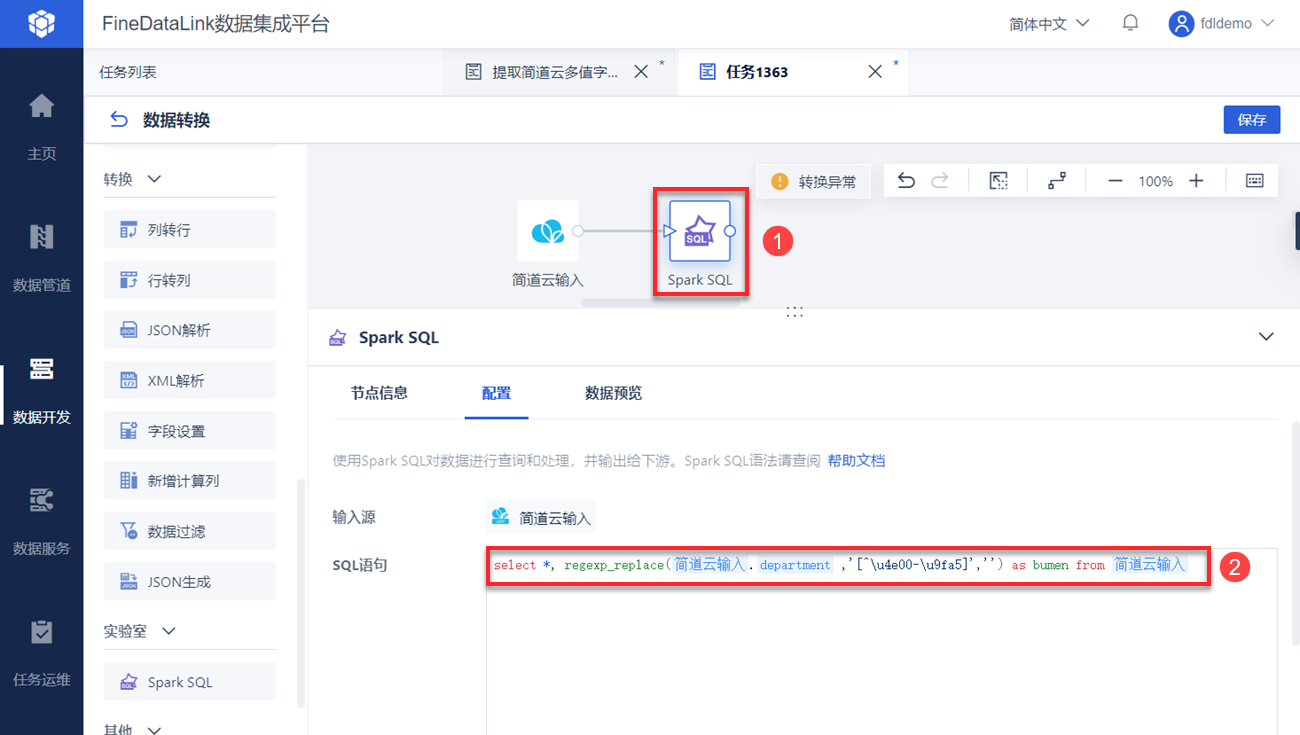The height and width of the screenshot is (735, 1300).
Task: Switch to the 任务列表 tab
Action: (x=128, y=72)
